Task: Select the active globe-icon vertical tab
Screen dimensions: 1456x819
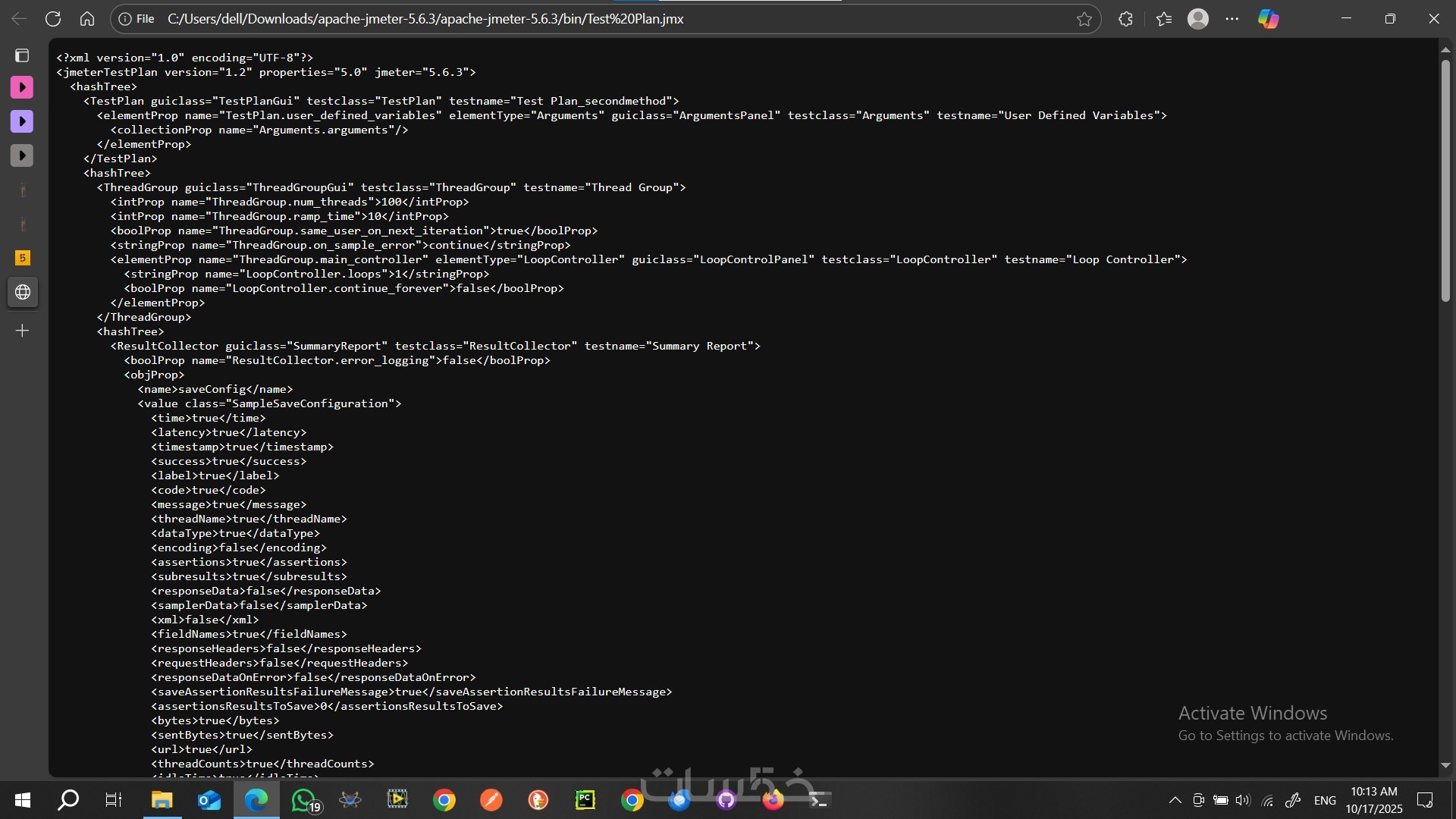Action: 22,292
